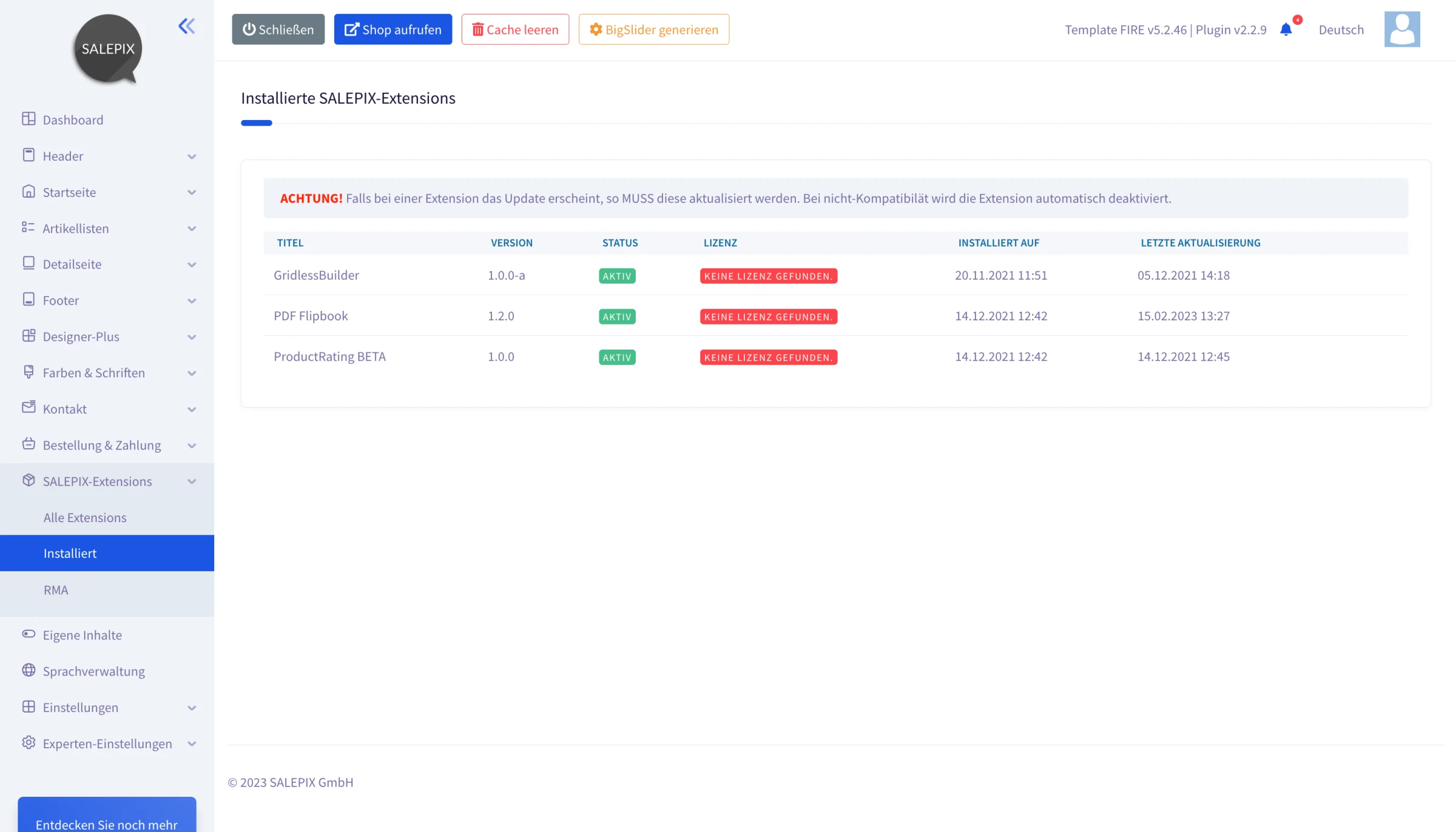The height and width of the screenshot is (832, 1456).
Task: Expand the Farben & Schriften chevron
Action: pos(192,374)
